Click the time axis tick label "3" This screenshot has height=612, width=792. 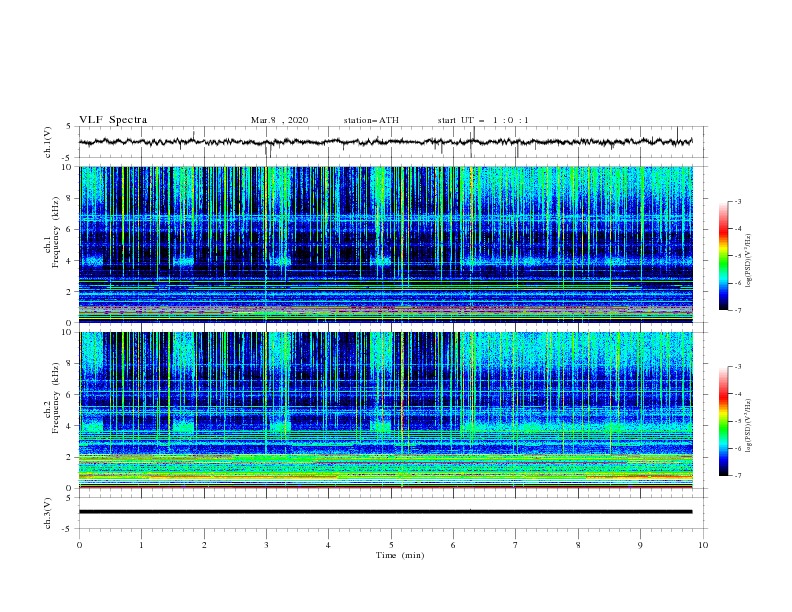tap(266, 545)
